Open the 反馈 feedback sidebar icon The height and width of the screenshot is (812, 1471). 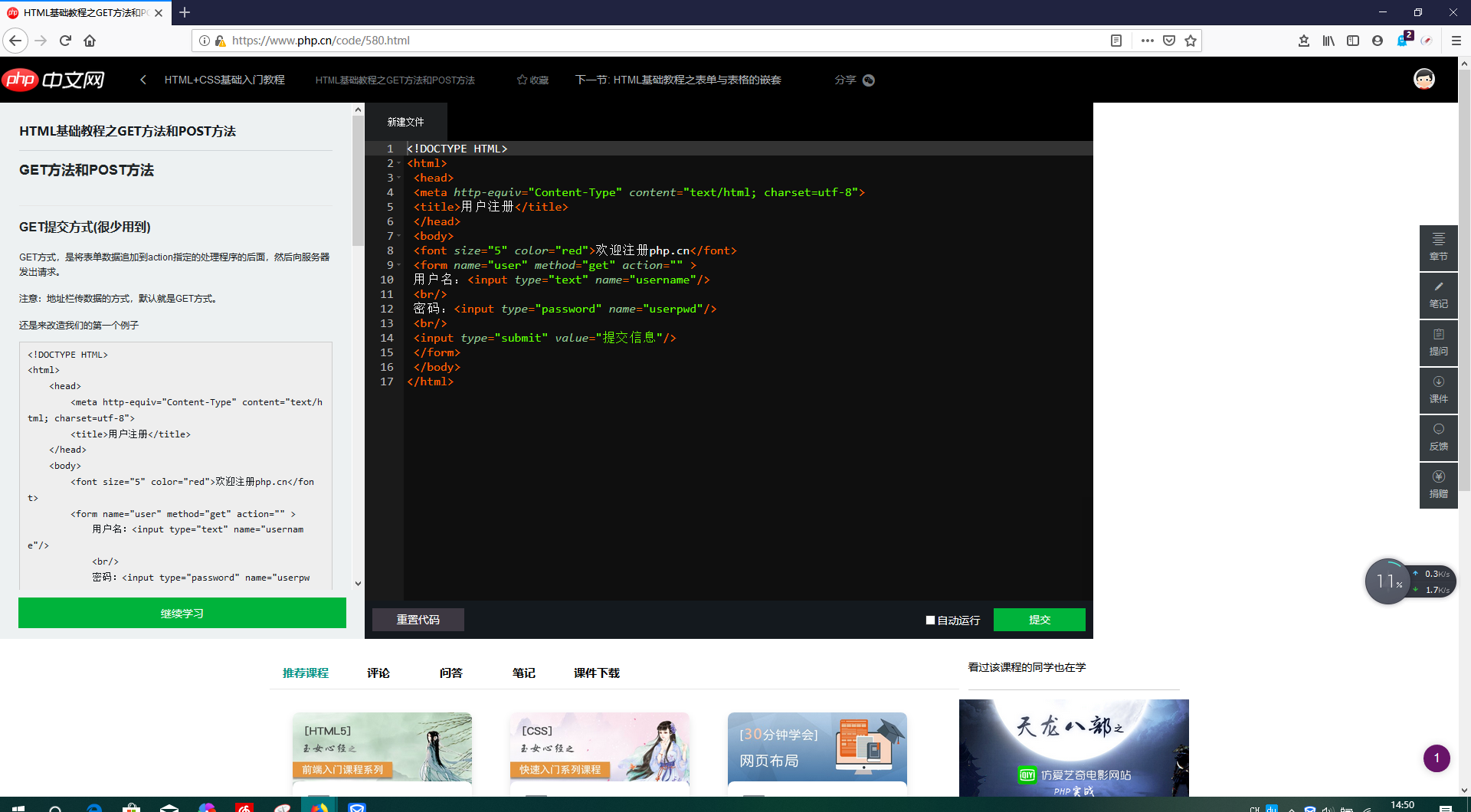click(x=1438, y=437)
